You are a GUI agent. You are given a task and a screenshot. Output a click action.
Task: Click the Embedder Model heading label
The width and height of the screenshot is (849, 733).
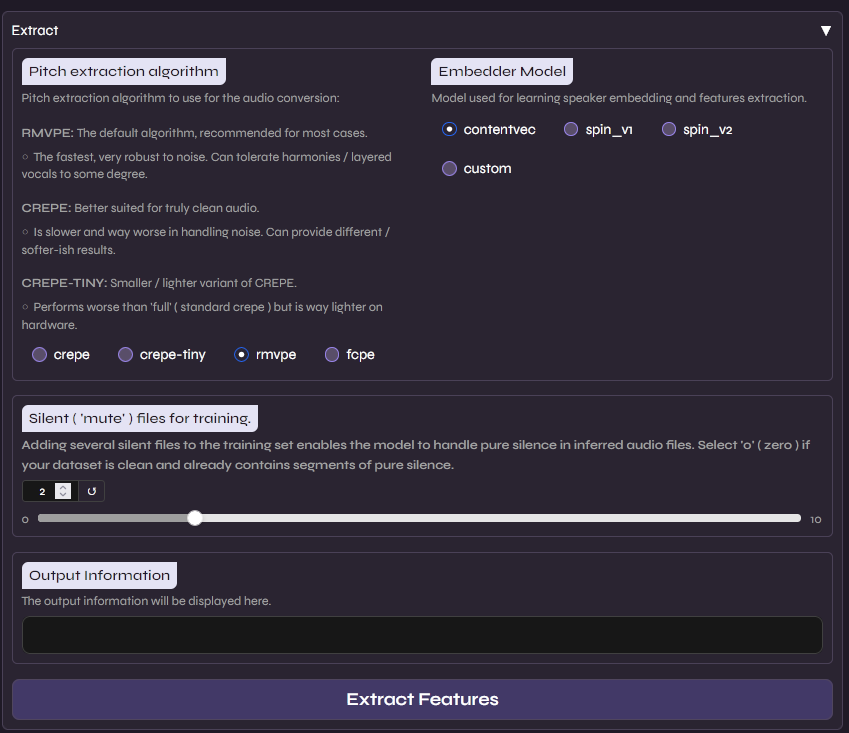tap(502, 72)
